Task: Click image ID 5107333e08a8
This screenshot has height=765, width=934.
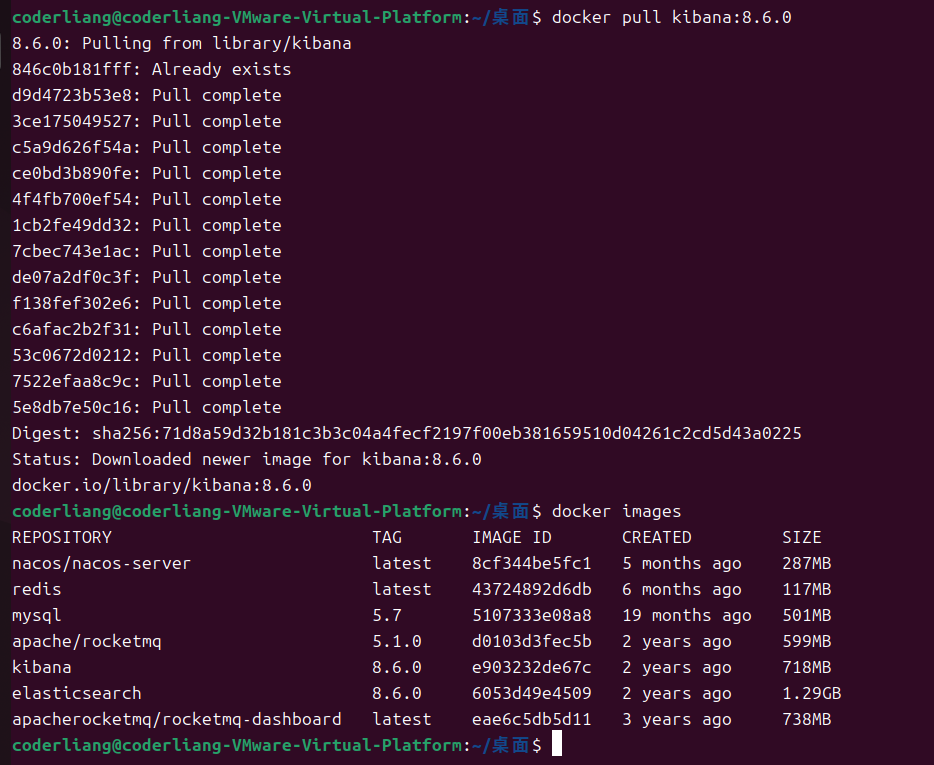Action: [532, 615]
